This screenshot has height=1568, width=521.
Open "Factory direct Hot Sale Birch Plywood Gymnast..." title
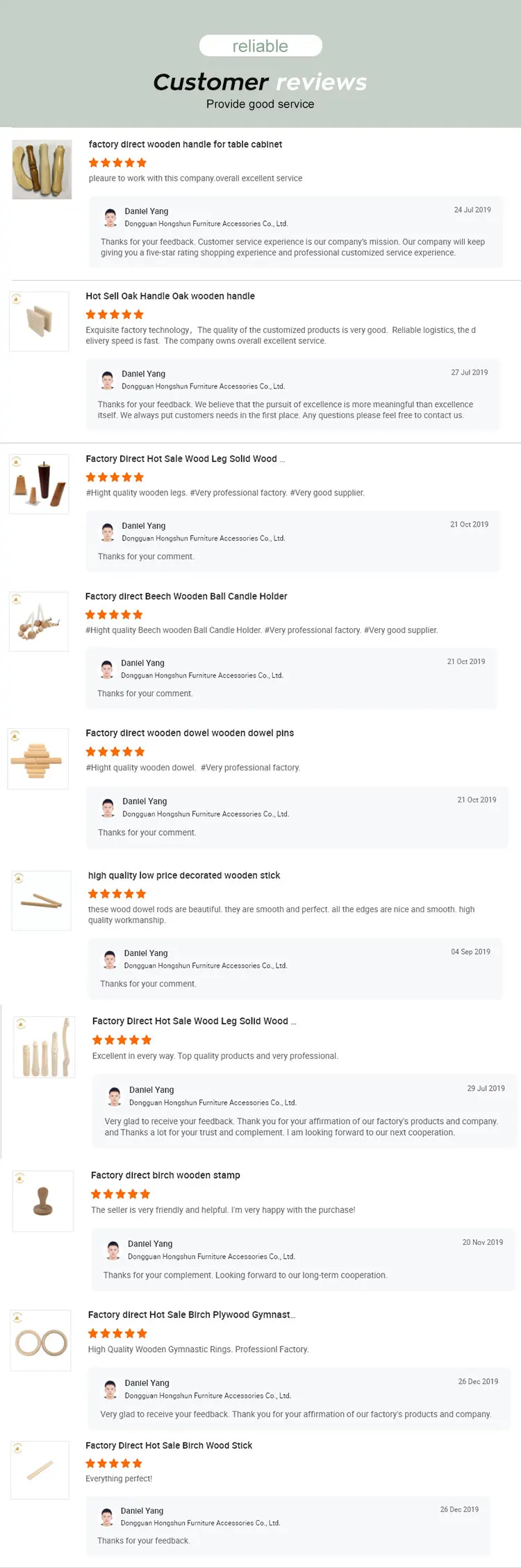192,1314
